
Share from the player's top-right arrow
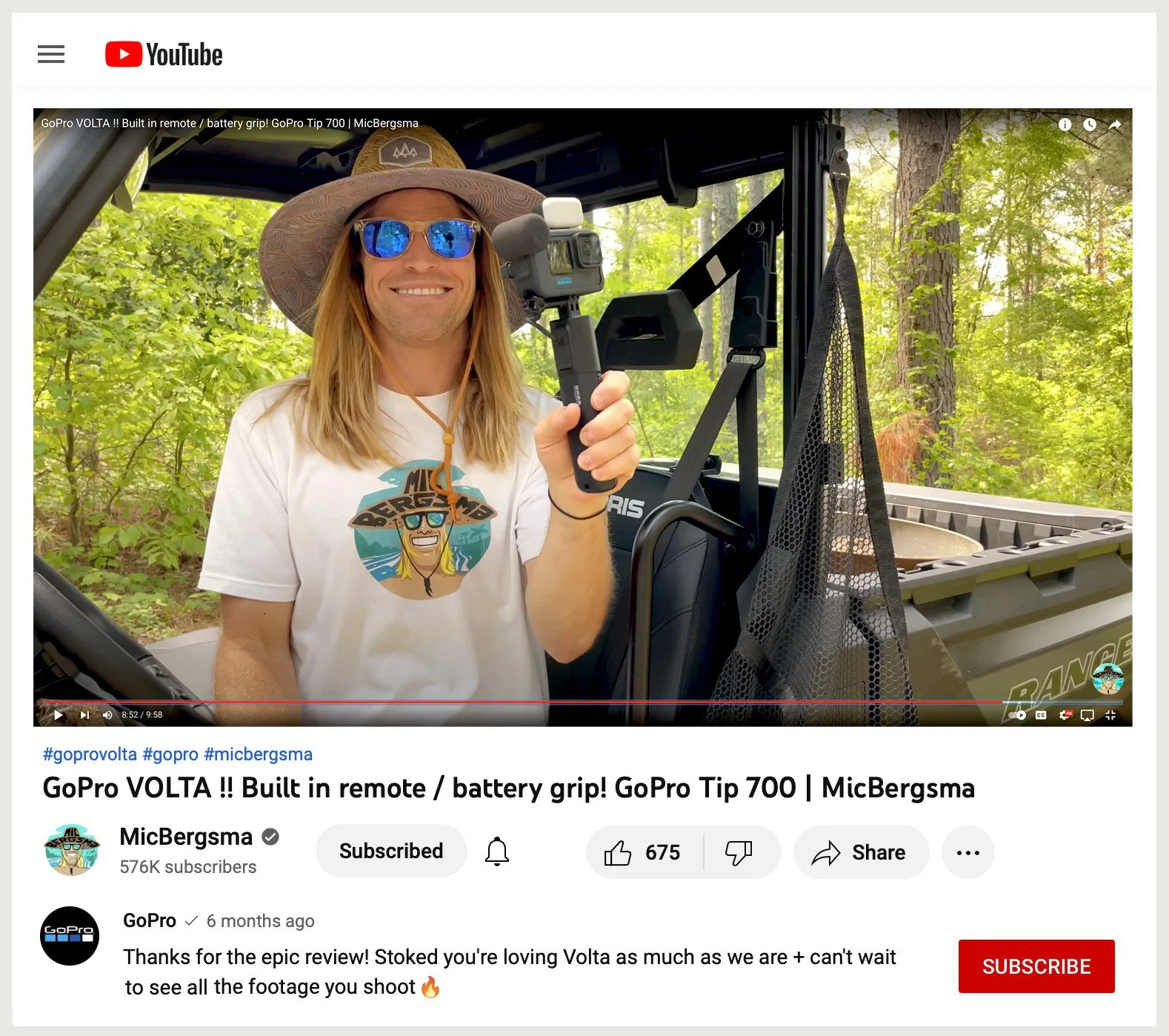pyautogui.click(x=1115, y=124)
